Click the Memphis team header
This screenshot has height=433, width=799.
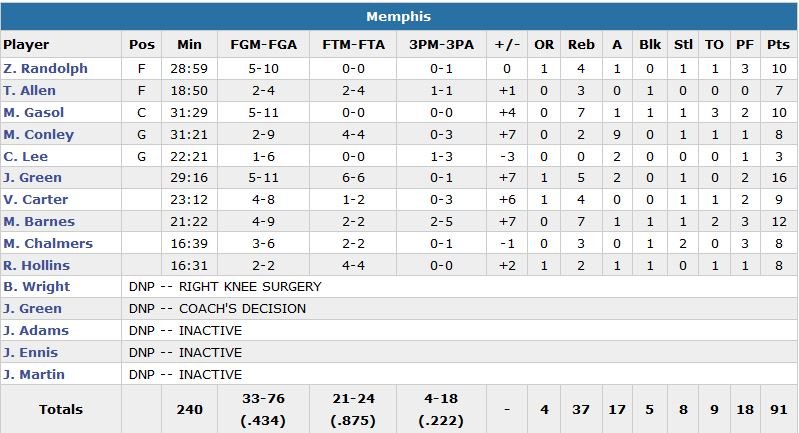click(x=399, y=17)
